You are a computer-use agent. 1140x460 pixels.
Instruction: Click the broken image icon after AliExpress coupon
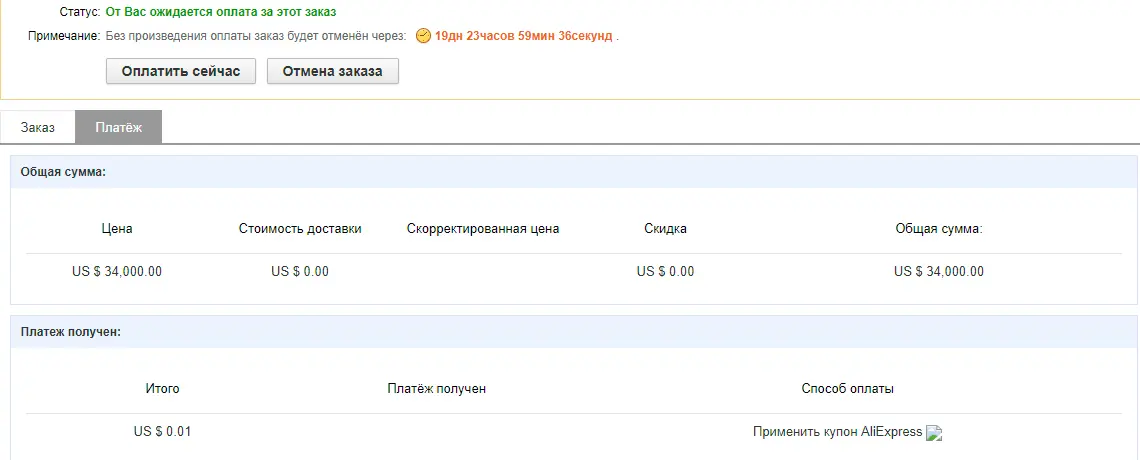[934, 432]
